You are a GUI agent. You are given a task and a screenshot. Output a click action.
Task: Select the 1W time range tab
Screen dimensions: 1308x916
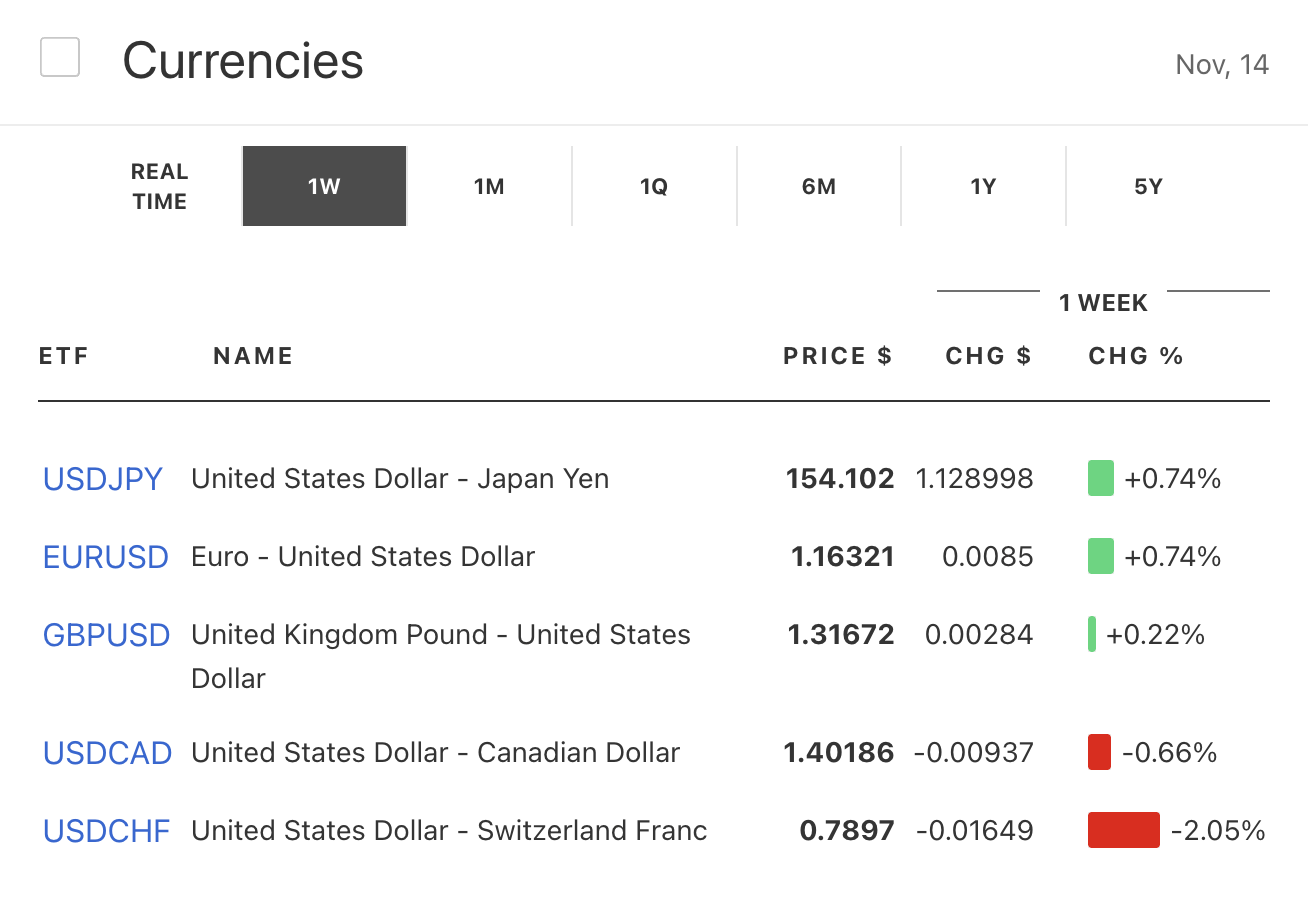(324, 187)
